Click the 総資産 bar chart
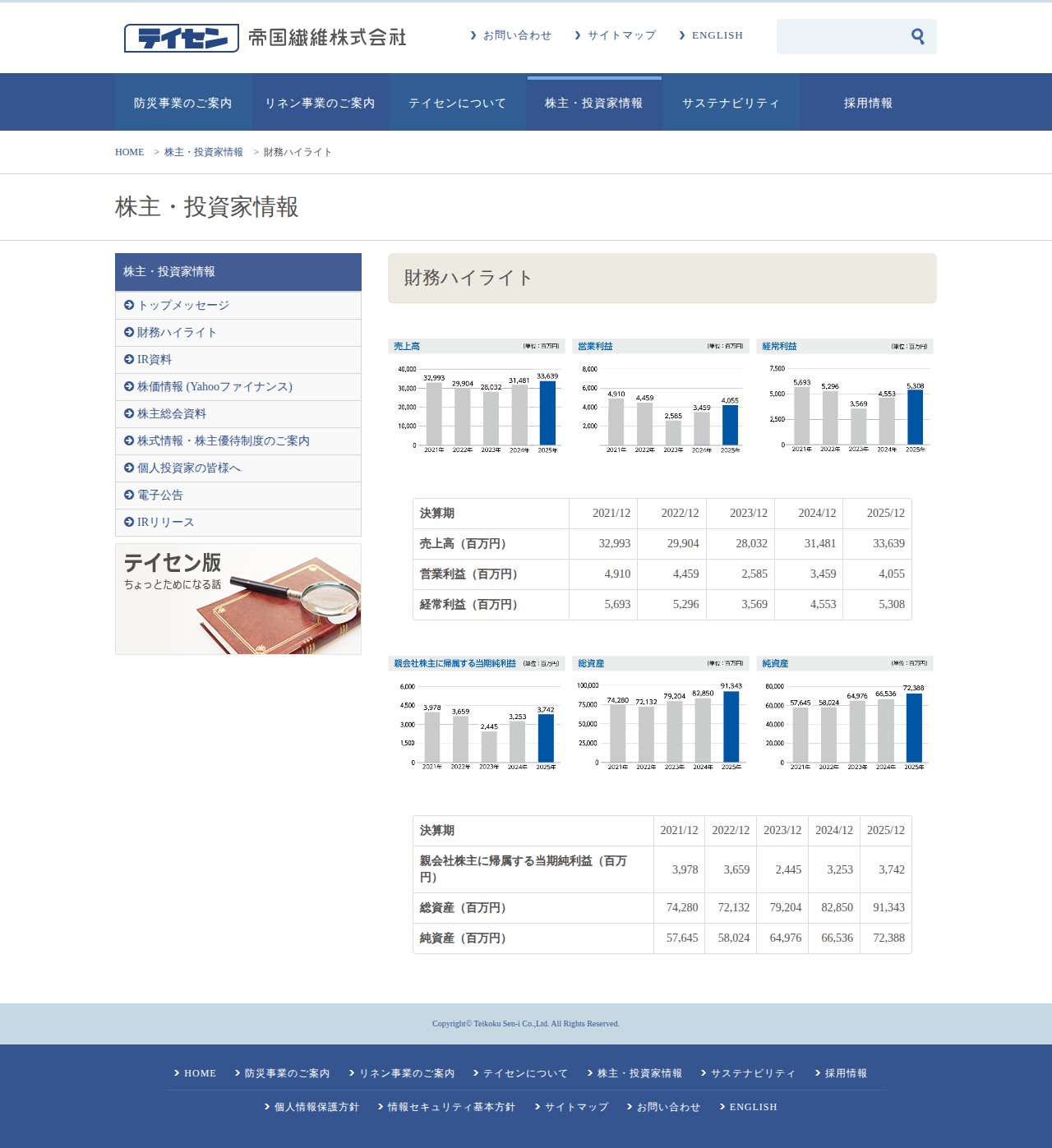1052x1148 pixels. coord(661,714)
